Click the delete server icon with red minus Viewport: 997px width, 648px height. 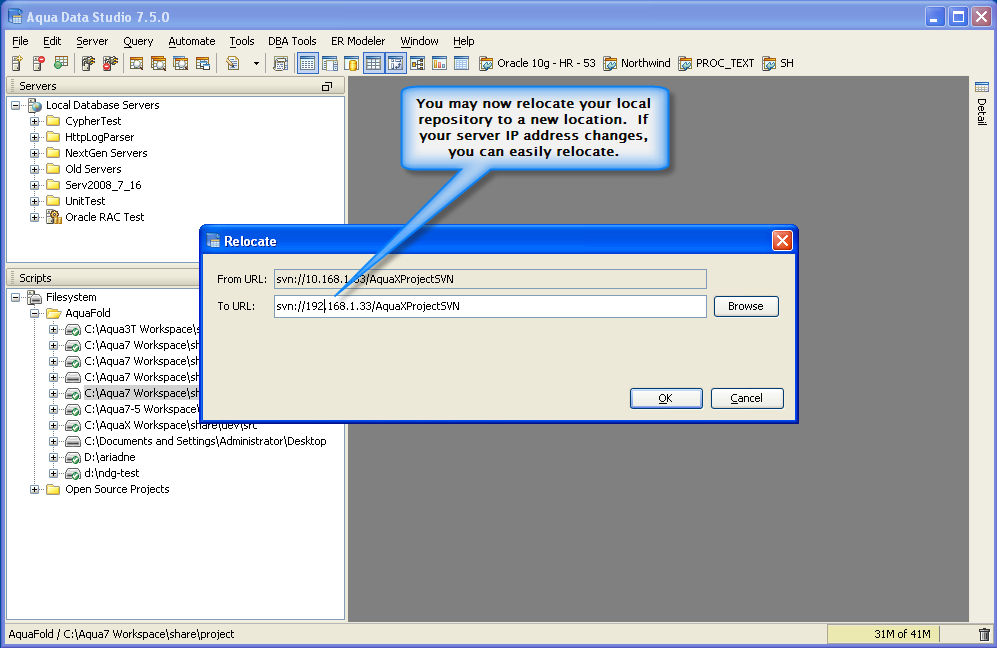(x=39, y=63)
